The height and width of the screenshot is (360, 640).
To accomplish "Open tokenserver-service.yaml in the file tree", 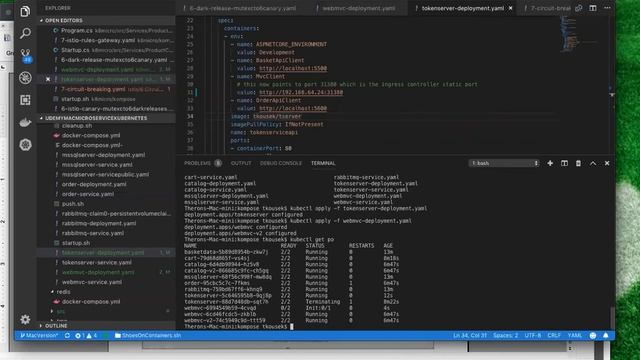I will point(97,263).
